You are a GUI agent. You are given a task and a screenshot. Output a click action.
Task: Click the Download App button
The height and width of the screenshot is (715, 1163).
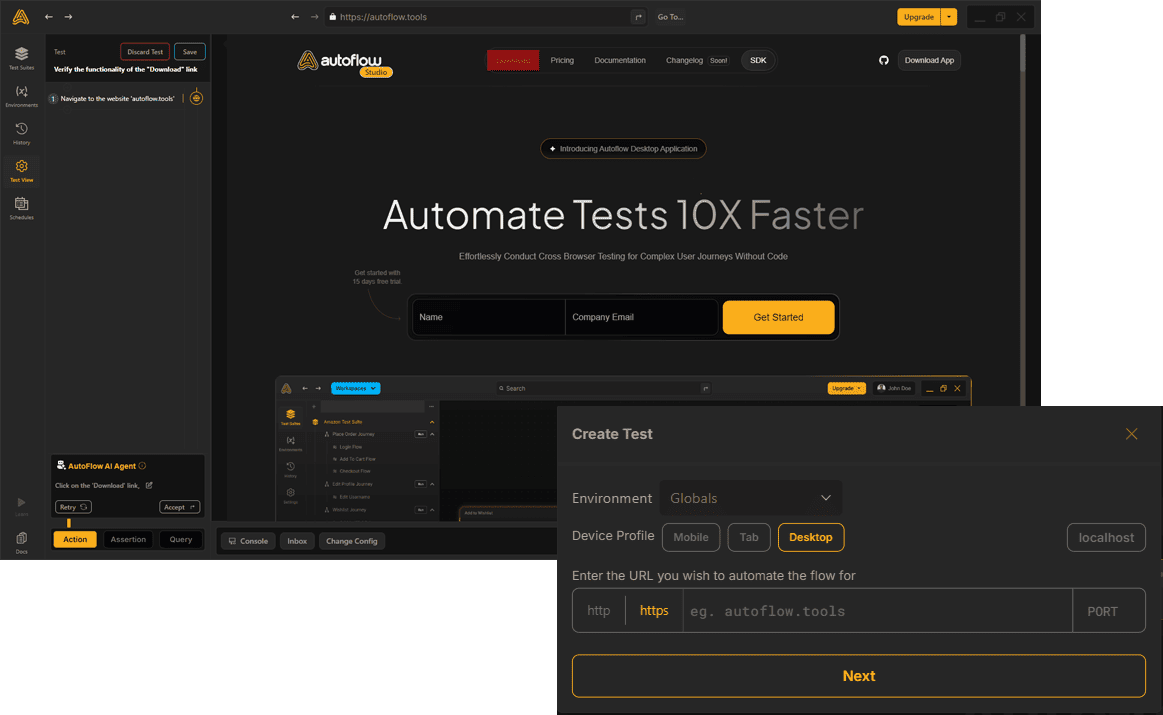[929, 60]
